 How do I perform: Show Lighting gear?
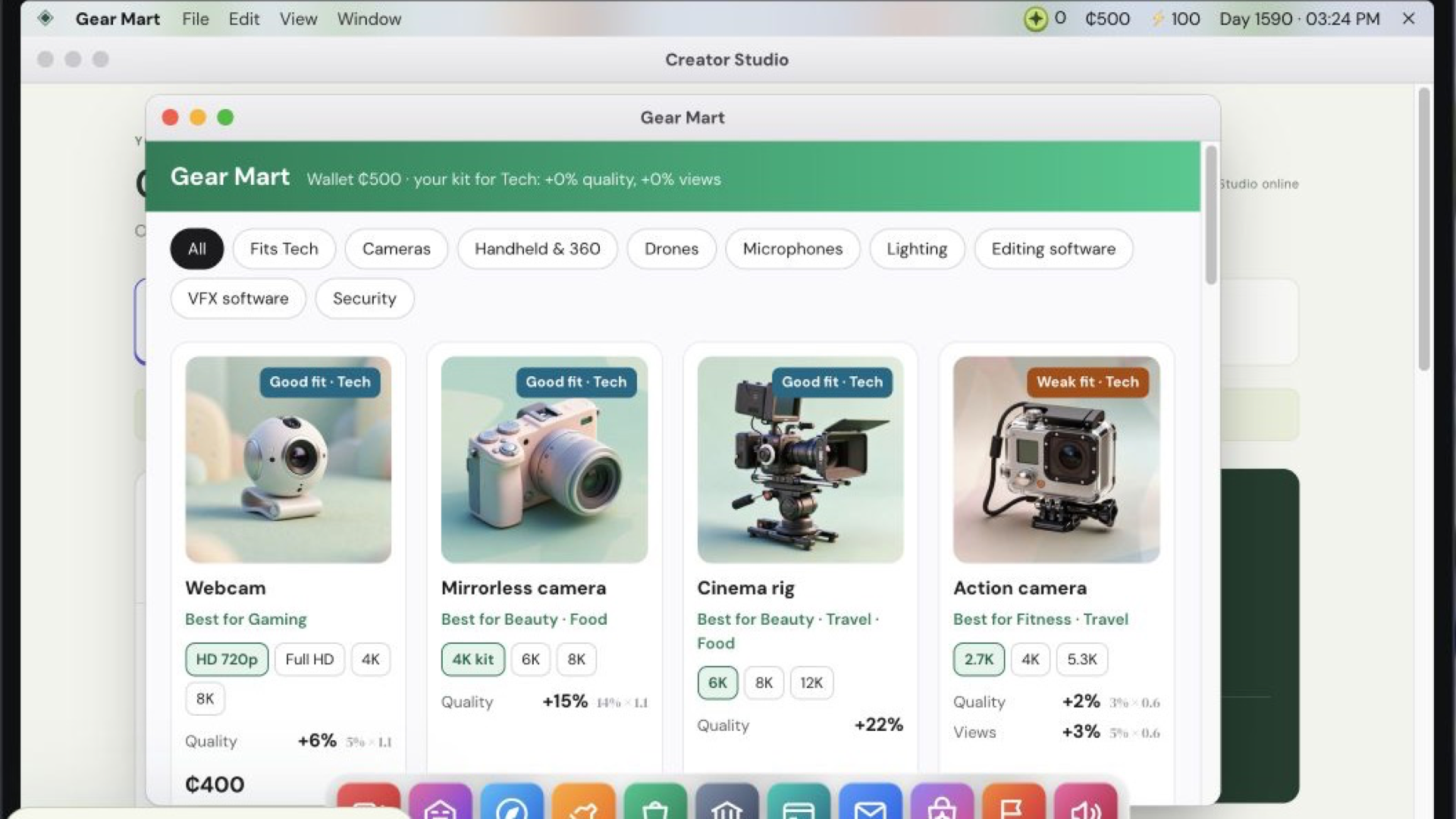tap(917, 249)
